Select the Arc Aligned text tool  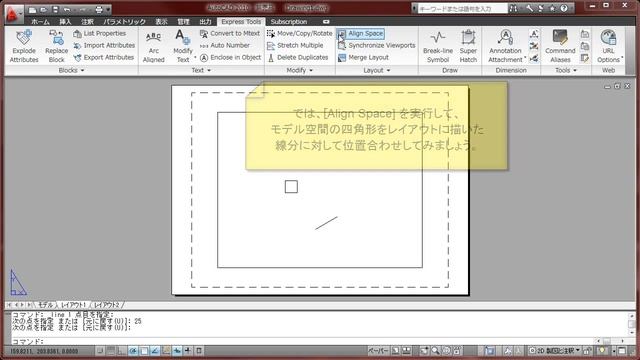pyautogui.click(x=153, y=46)
